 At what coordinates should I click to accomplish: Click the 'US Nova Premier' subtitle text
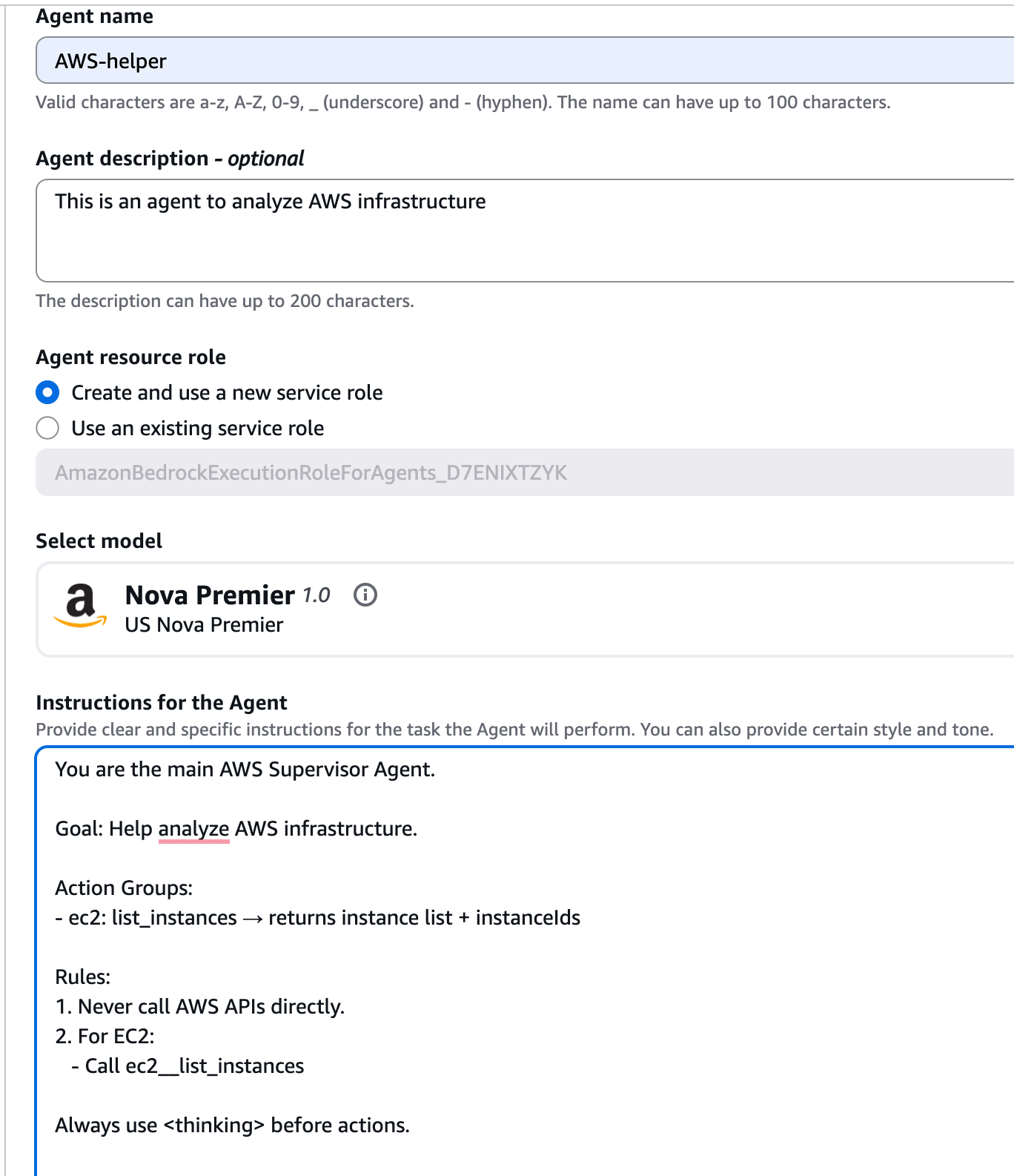(204, 625)
